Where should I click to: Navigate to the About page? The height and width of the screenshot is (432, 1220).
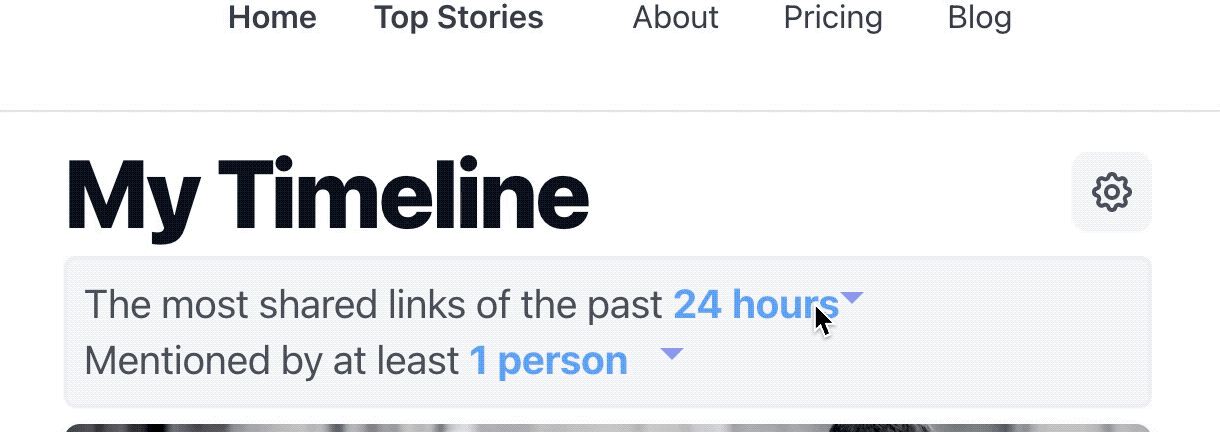pos(675,17)
